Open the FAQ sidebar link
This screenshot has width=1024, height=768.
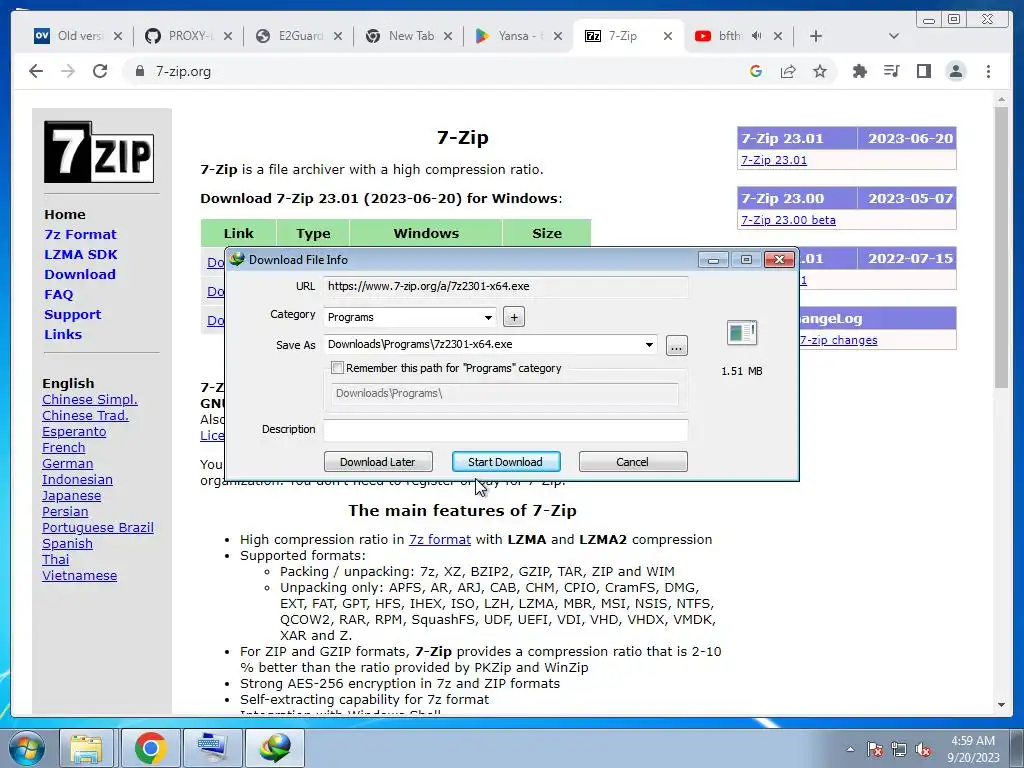point(58,295)
